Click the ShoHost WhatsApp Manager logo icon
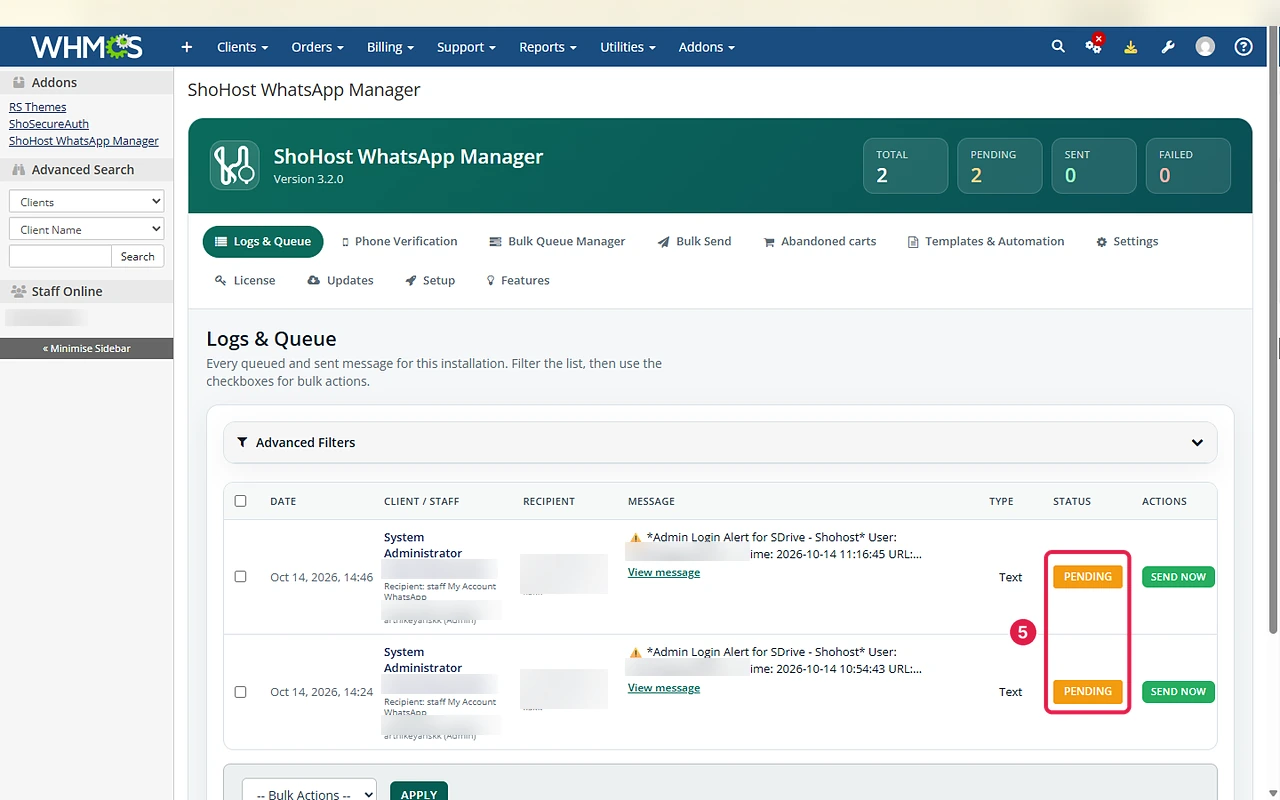The height and width of the screenshot is (800, 1280). (234, 165)
